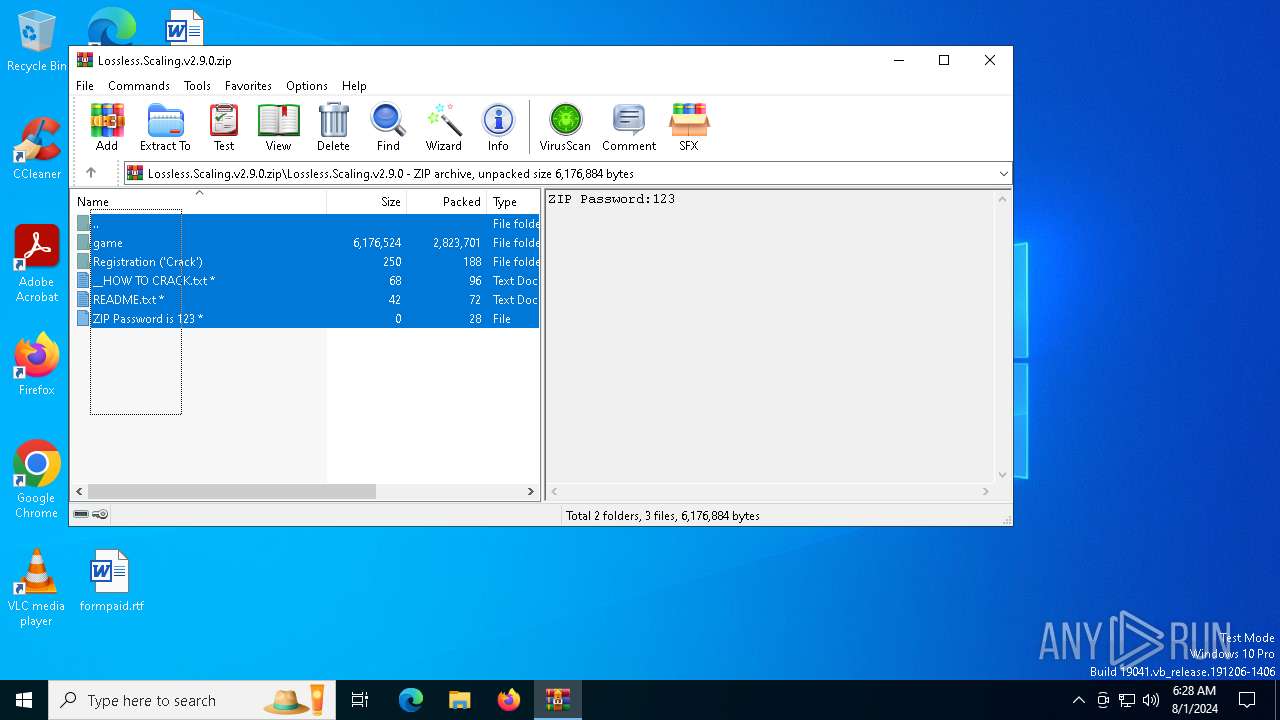Open the Commands menu
Screen dimensions: 1280x720
139,86
